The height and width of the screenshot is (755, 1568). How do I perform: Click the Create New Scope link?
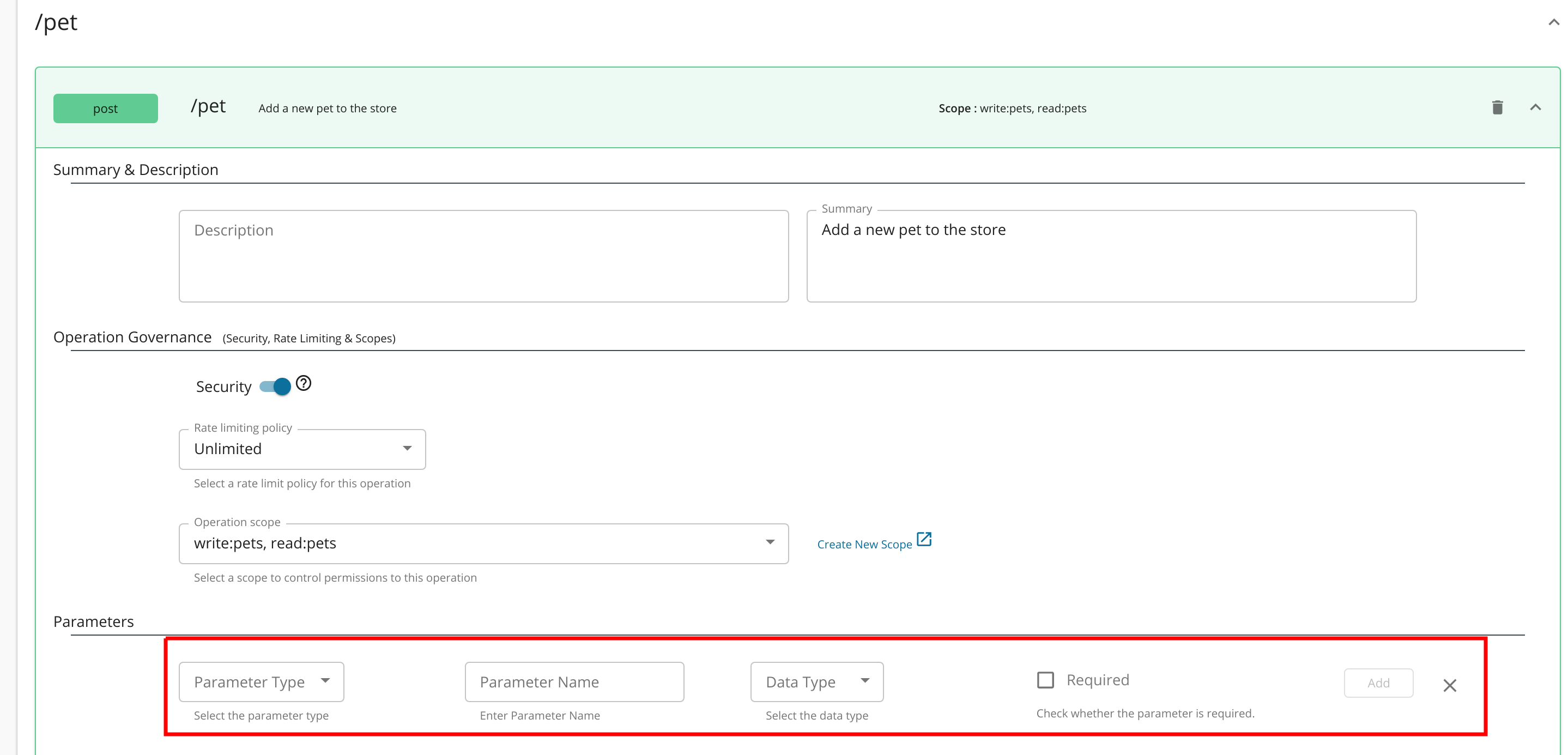(864, 545)
